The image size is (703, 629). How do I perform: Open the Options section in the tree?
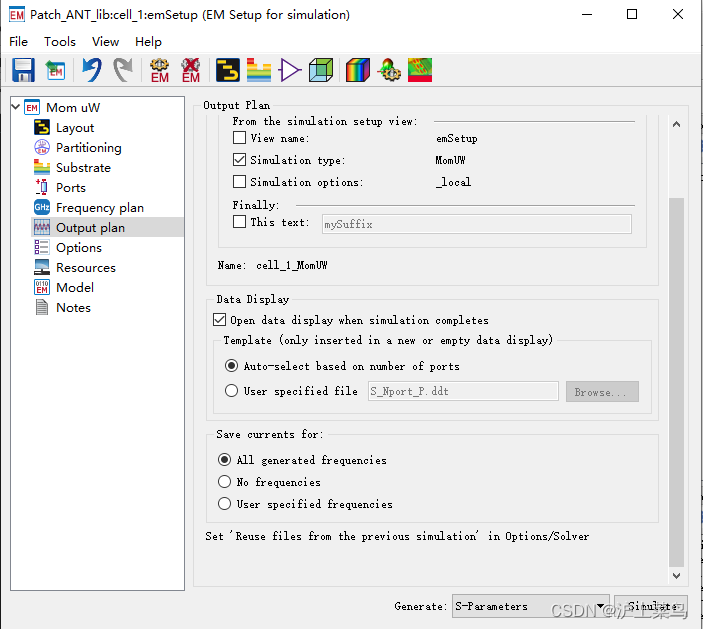point(79,247)
